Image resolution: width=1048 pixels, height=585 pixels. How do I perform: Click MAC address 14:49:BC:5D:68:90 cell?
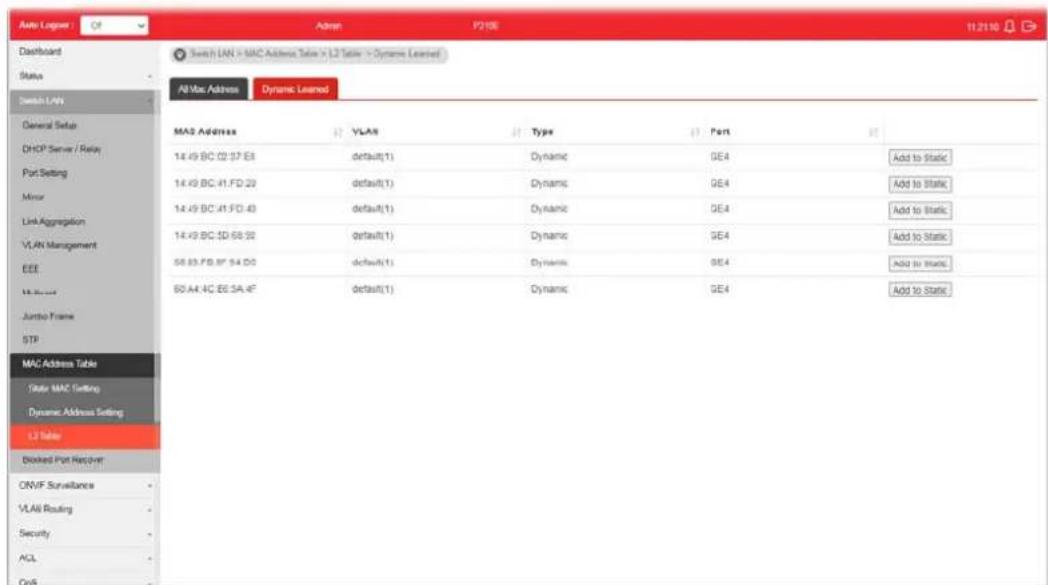point(215,235)
